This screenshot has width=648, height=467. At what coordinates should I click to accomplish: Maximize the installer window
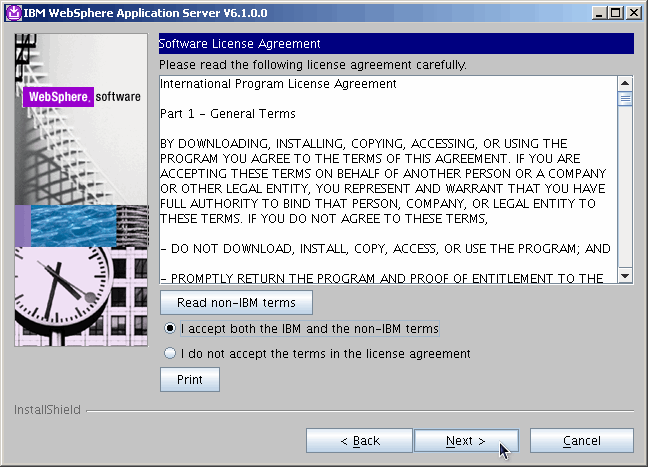[615, 13]
